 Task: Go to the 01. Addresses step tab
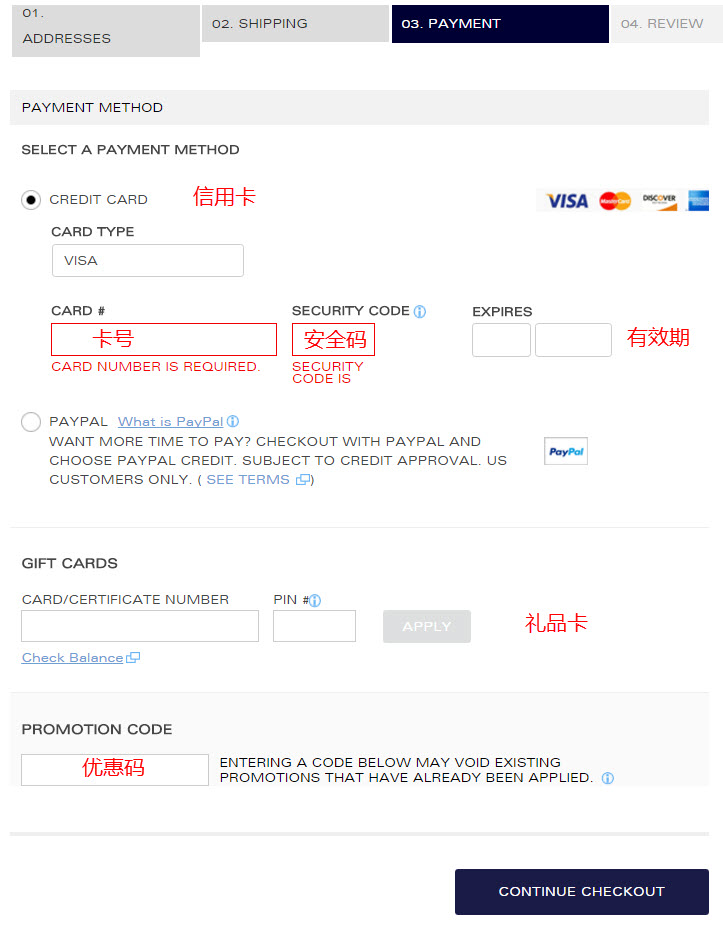pyautogui.click(x=106, y=31)
